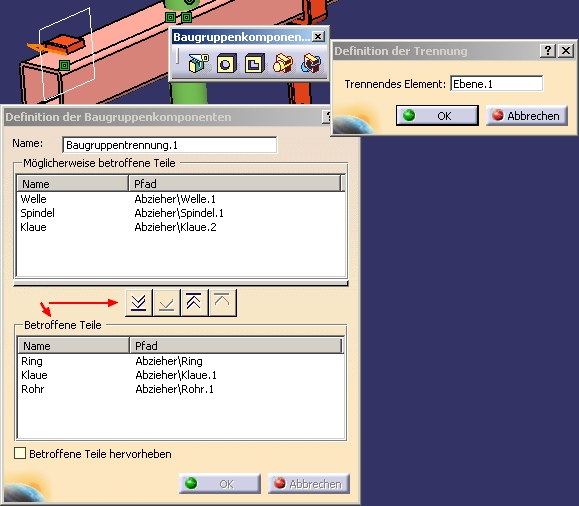Select the Spindel row in upper list
Screen dimensions: 579x506
coord(180,213)
